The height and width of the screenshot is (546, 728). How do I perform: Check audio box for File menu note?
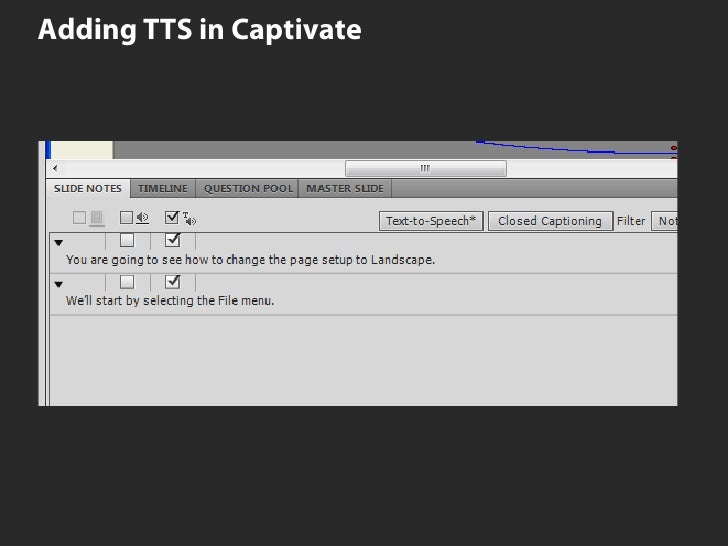click(x=127, y=282)
